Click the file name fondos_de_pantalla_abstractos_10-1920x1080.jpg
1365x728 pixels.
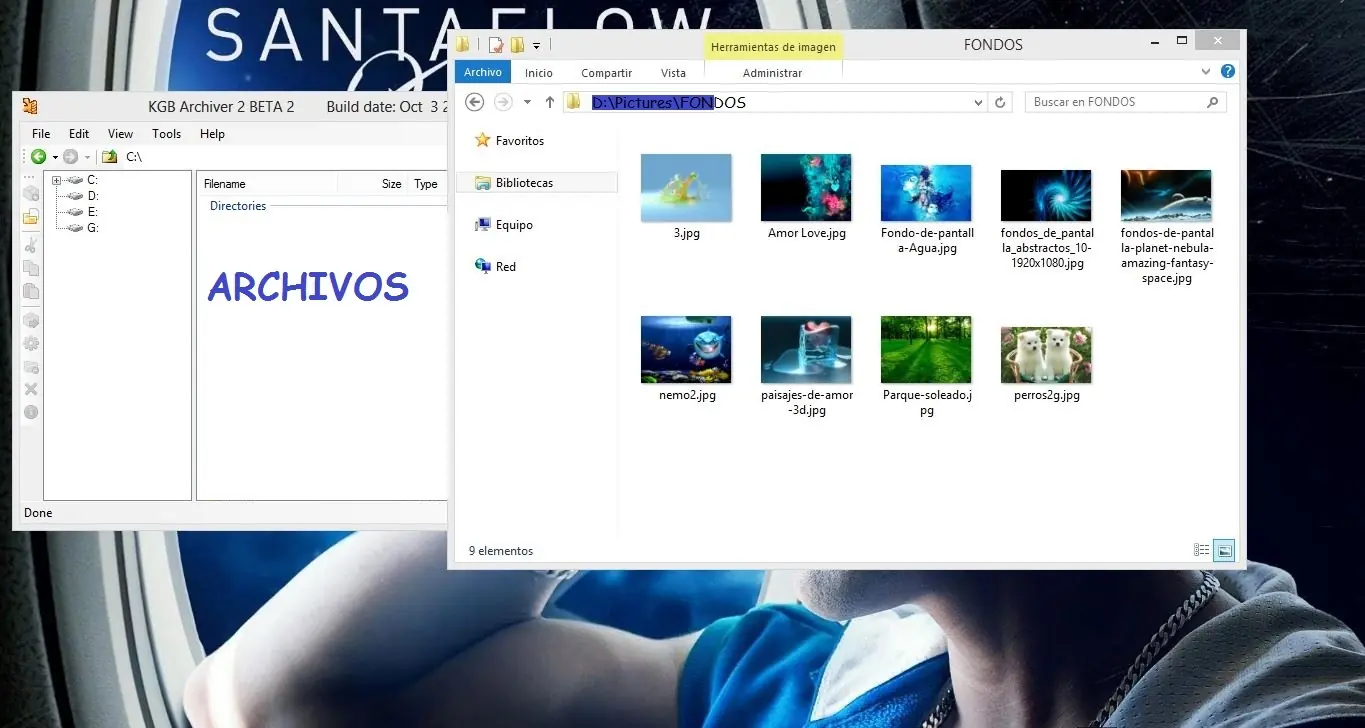1047,248
